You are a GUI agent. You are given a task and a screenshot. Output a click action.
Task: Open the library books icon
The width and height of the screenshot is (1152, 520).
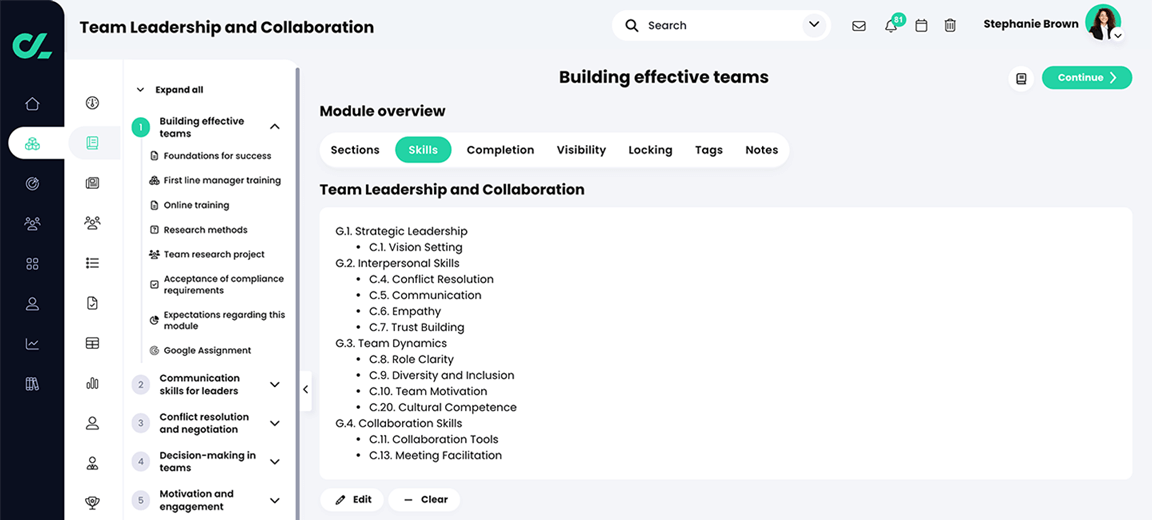pyautogui.click(x=32, y=383)
